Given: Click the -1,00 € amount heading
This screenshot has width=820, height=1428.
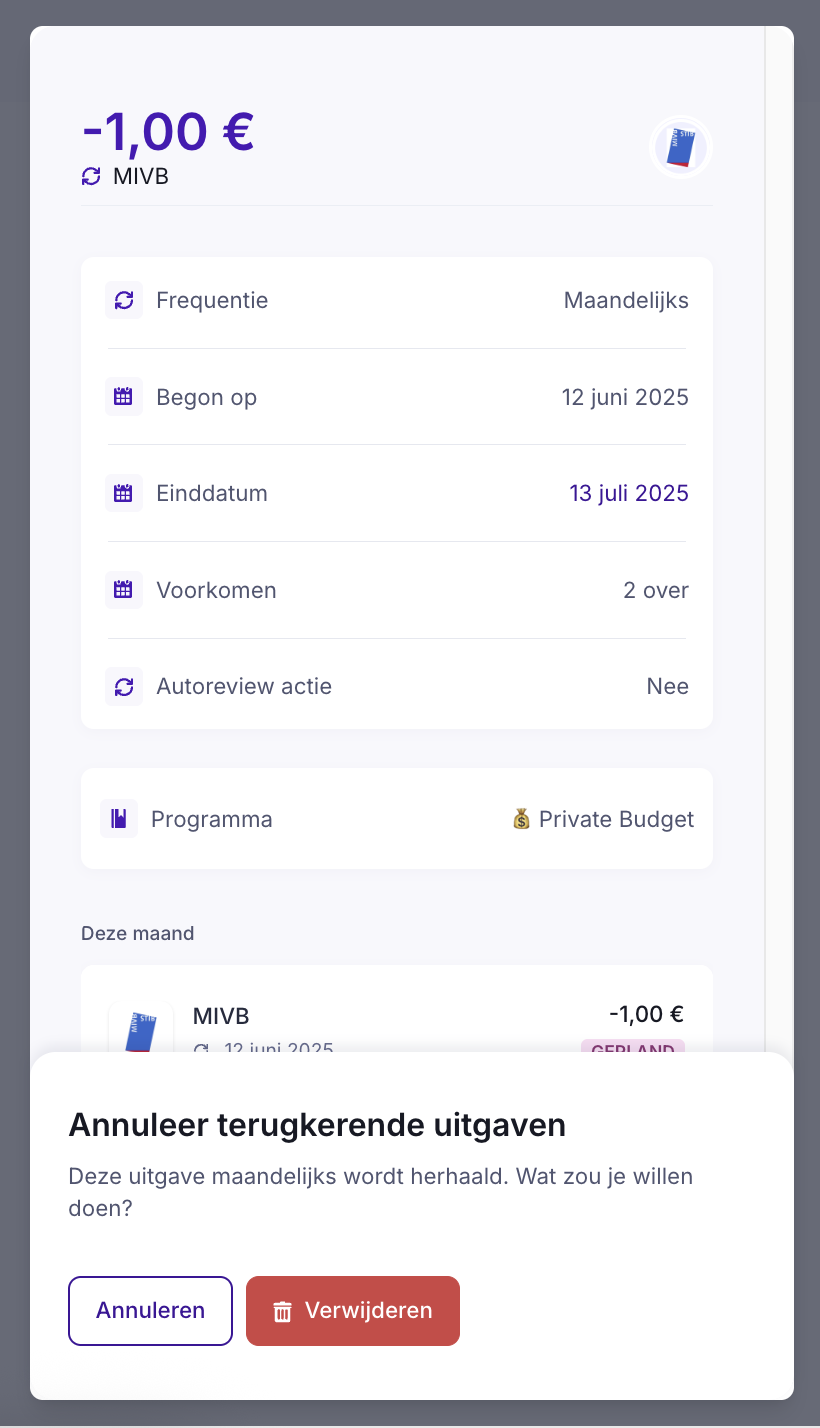Looking at the screenshot, I should tap(168, 130).
